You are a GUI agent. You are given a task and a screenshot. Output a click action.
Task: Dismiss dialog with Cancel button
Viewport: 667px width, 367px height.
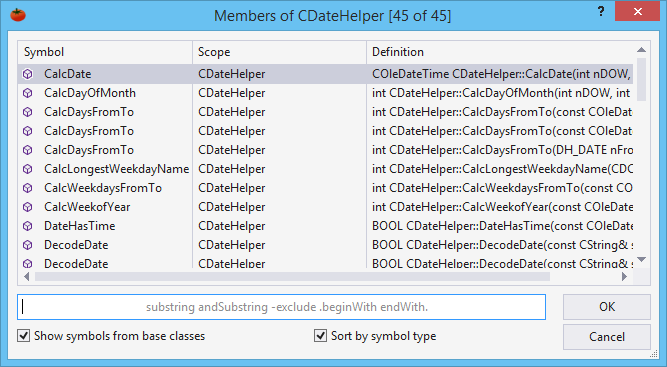pos(607,337)
